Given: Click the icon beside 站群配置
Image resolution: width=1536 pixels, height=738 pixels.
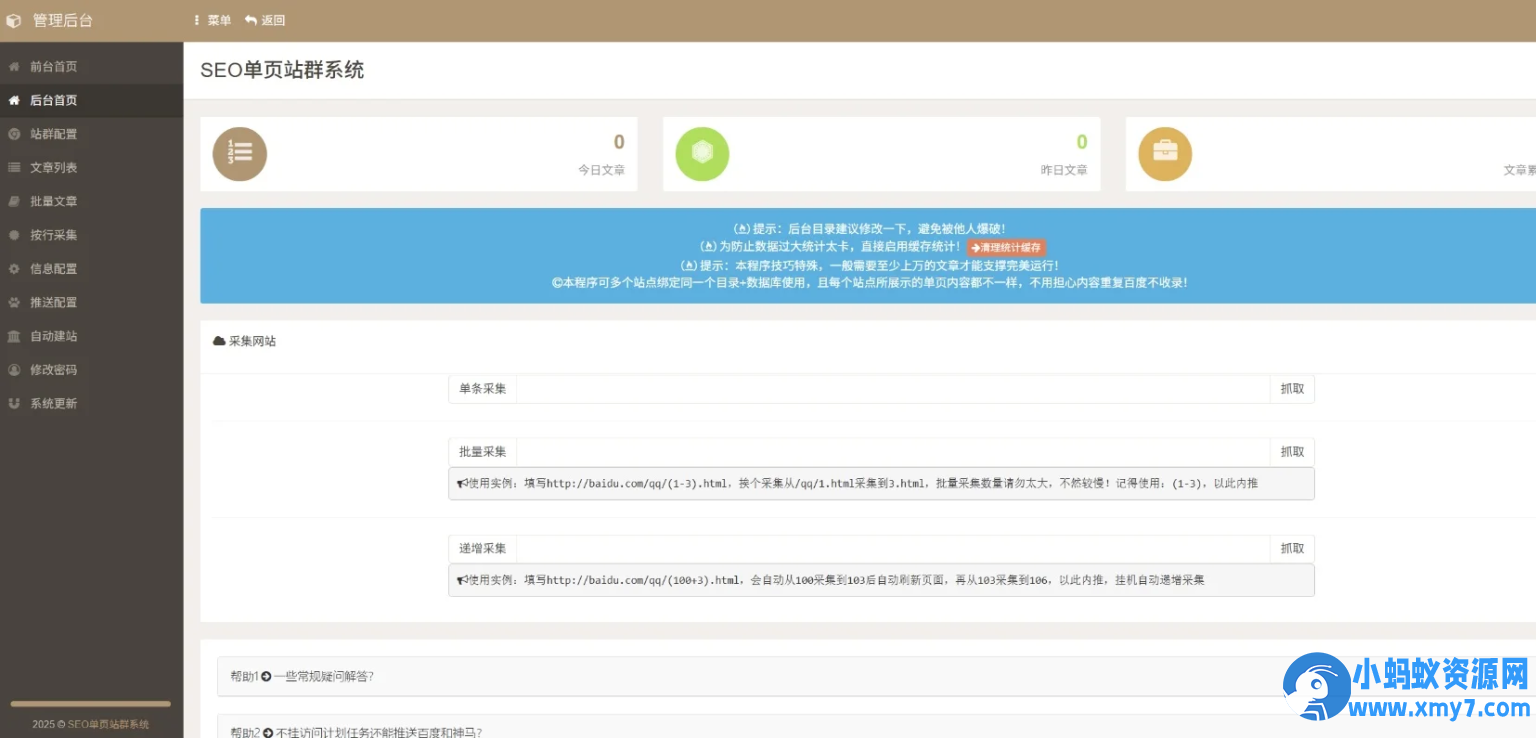Looking at the screenshot, I should point(14,134).
